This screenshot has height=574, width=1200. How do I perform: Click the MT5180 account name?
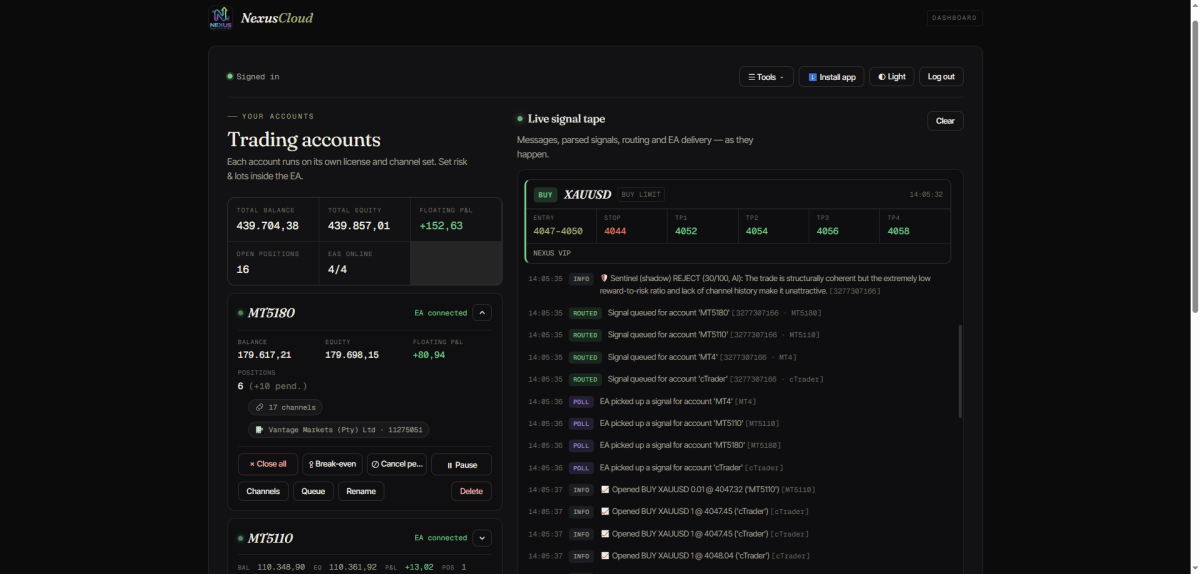coord(271,313)
